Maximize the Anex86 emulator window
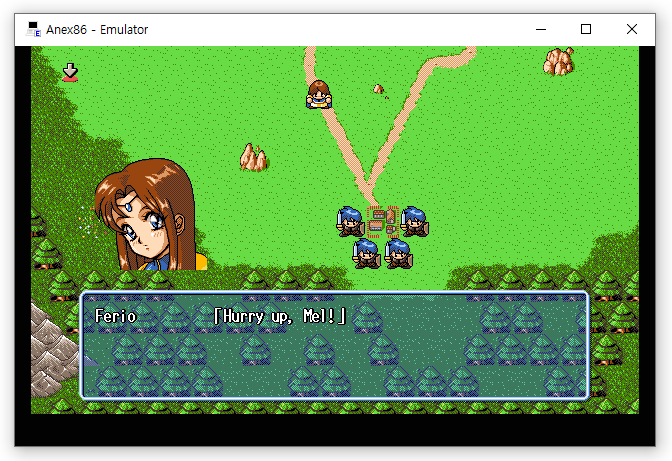 586,29
